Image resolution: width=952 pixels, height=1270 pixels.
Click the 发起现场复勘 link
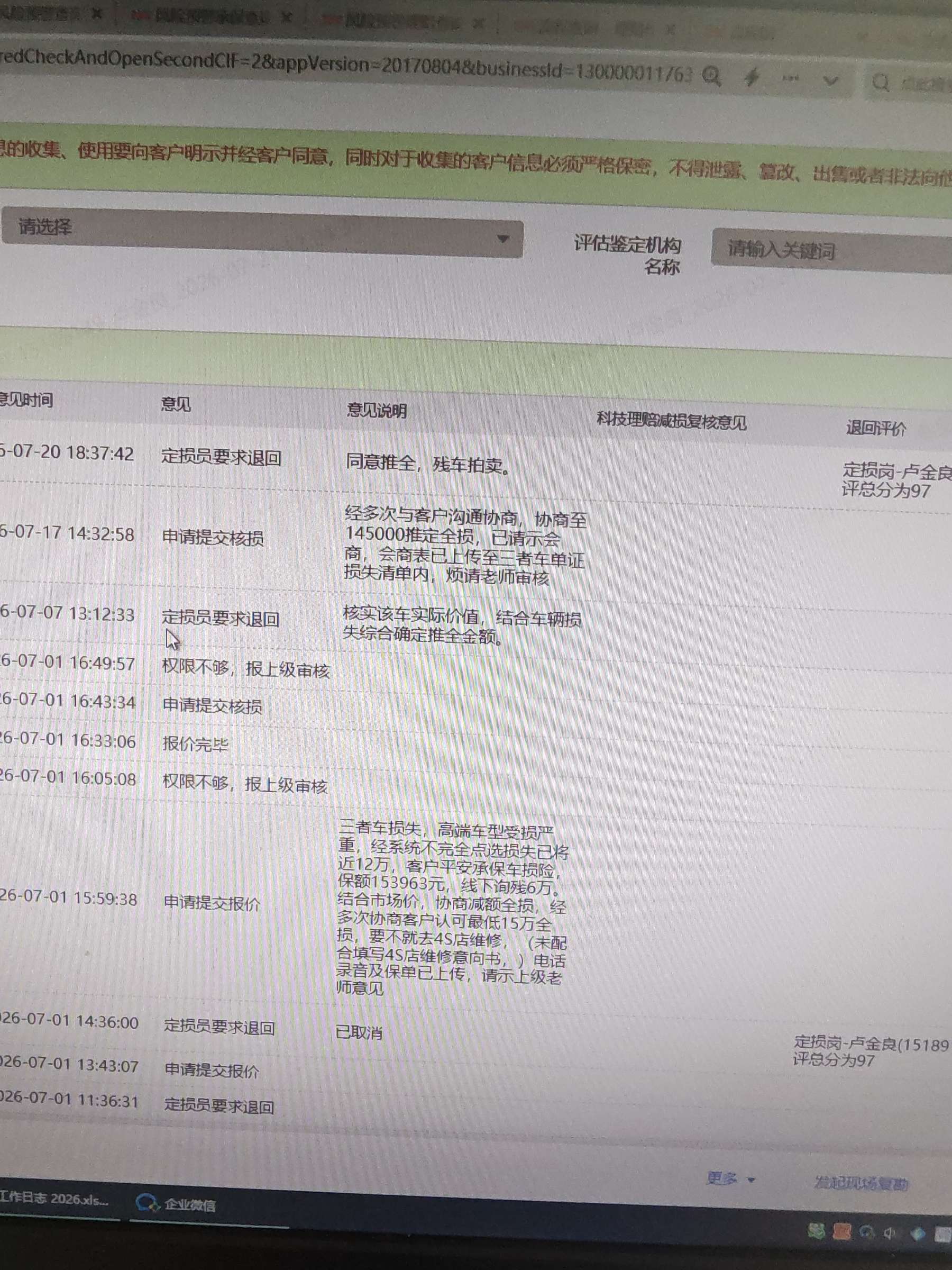(861, 1183)
